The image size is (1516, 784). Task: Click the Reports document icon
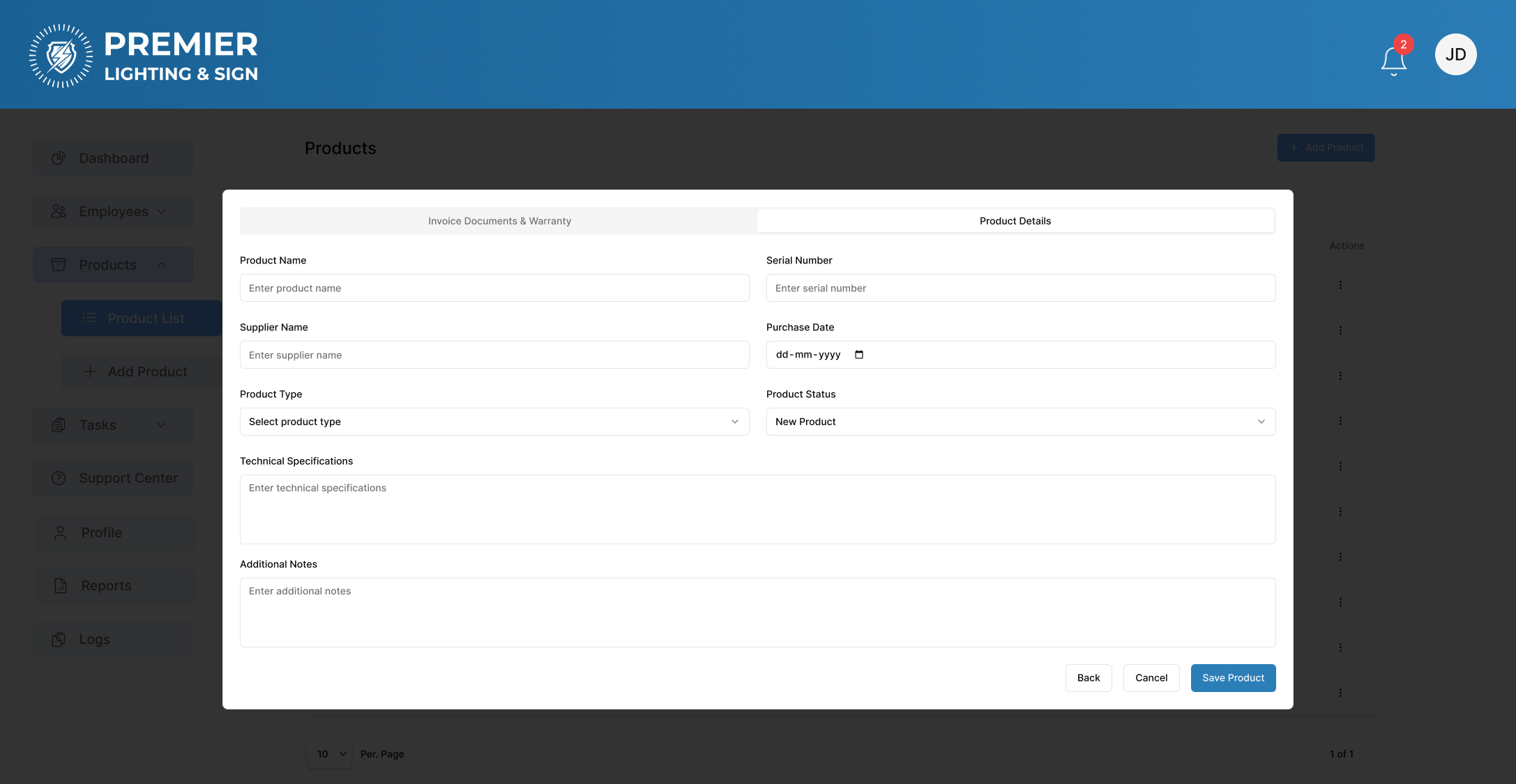click(x=61, y=585)
